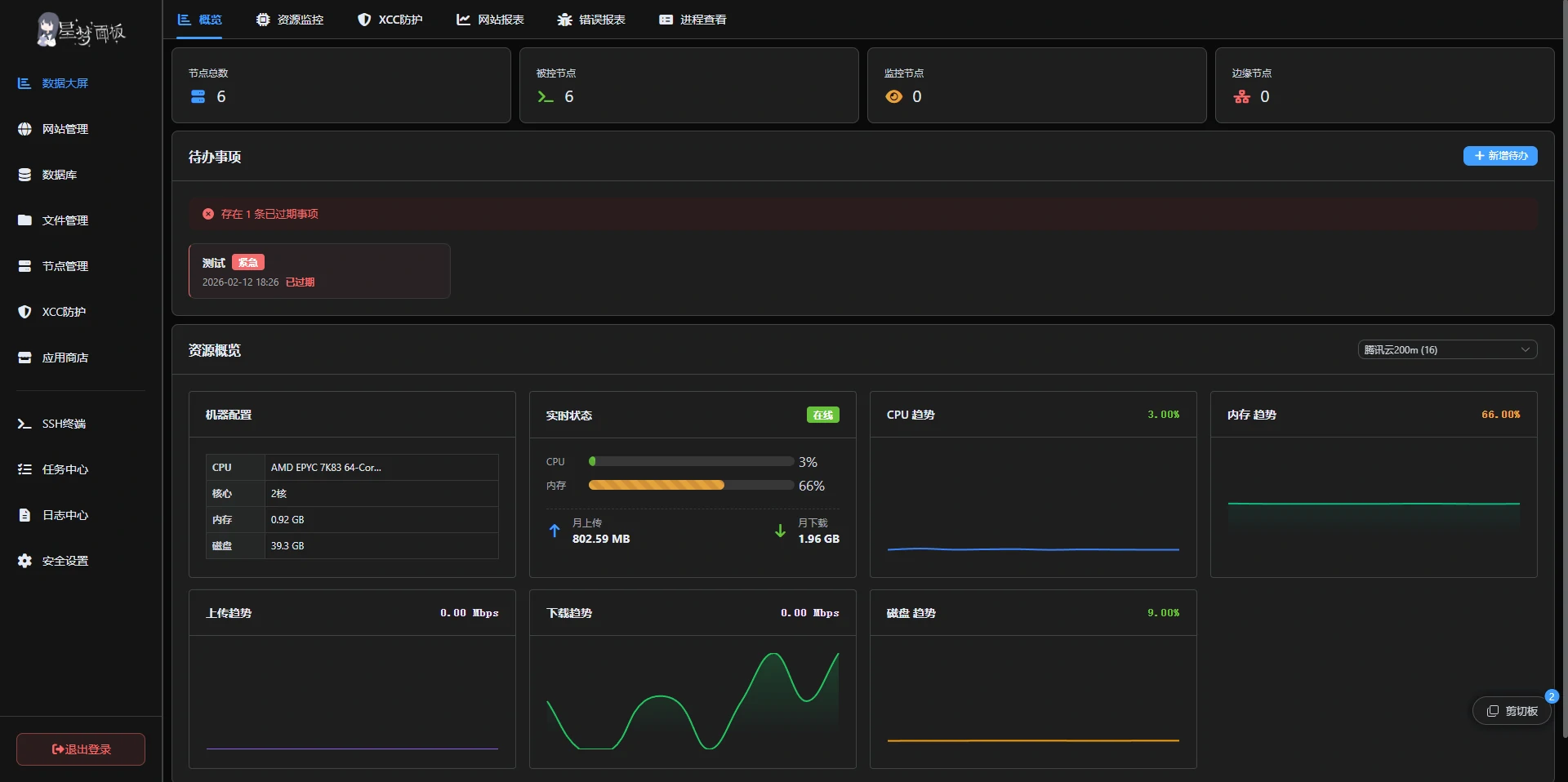Select the 进程查看 tab
1568x782 pixels.
coord(693,20)
